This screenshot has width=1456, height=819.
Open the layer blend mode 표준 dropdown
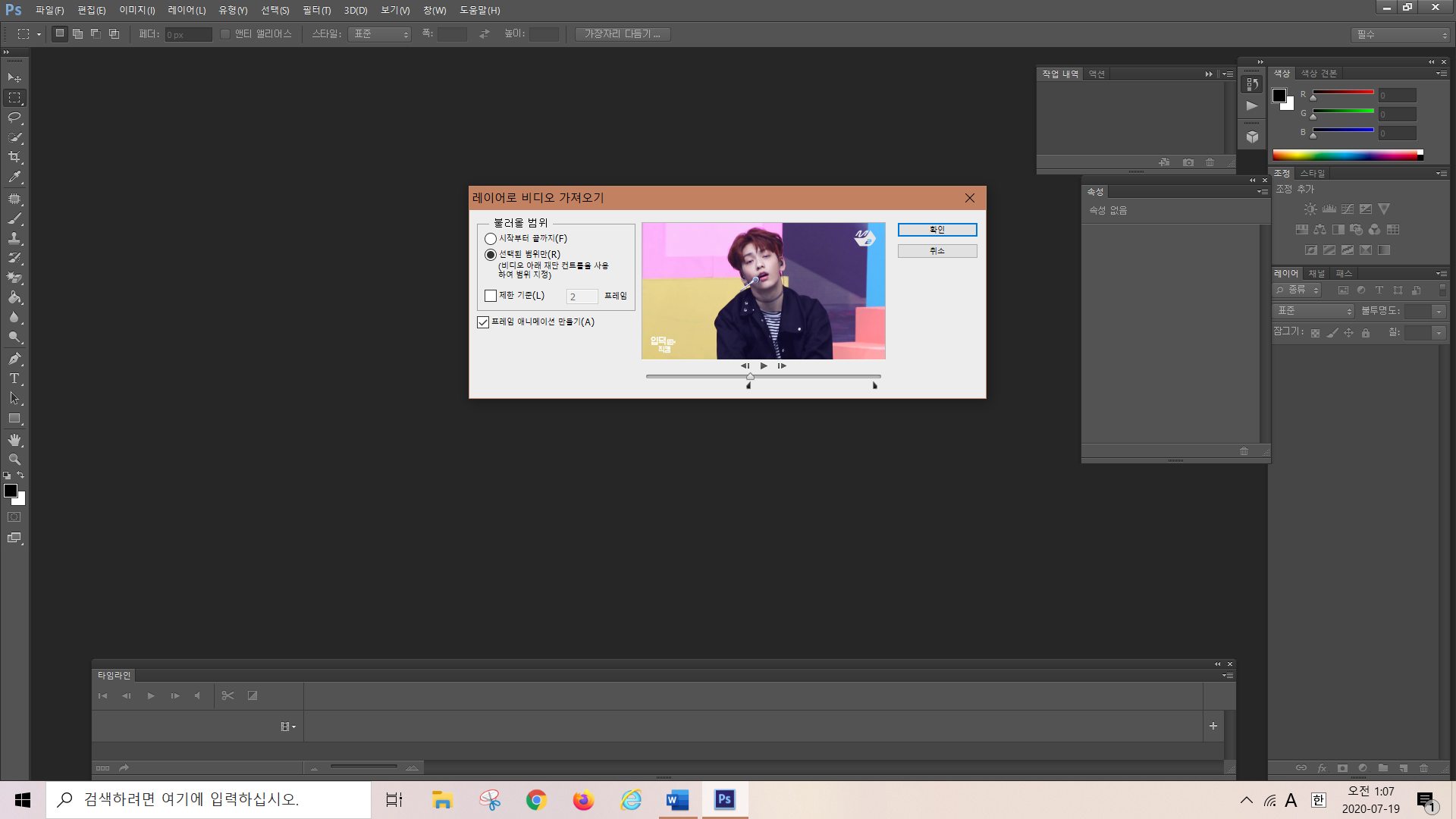coord(1313,311)
